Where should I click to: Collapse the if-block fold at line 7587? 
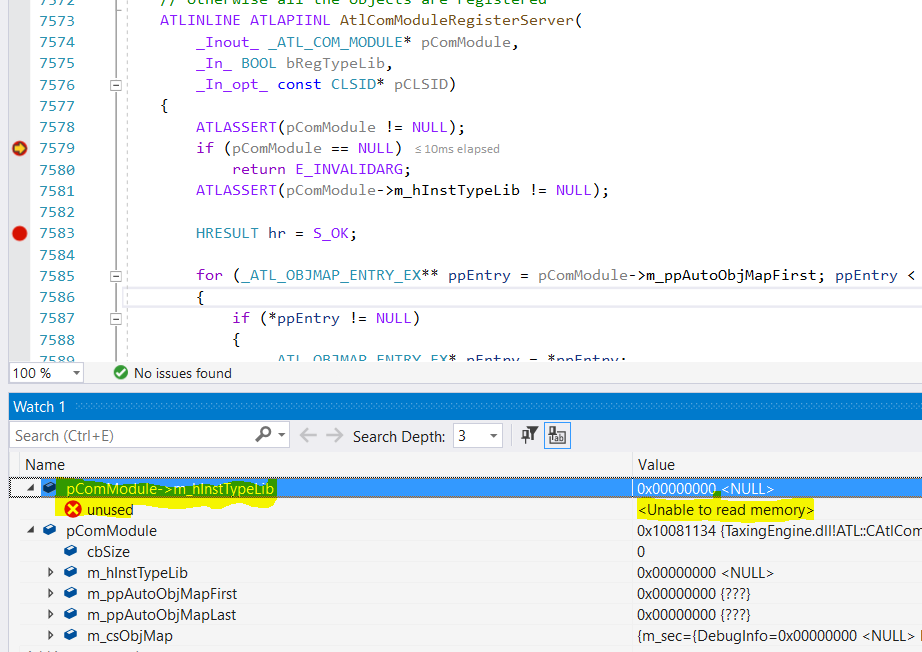coord(116,319)
